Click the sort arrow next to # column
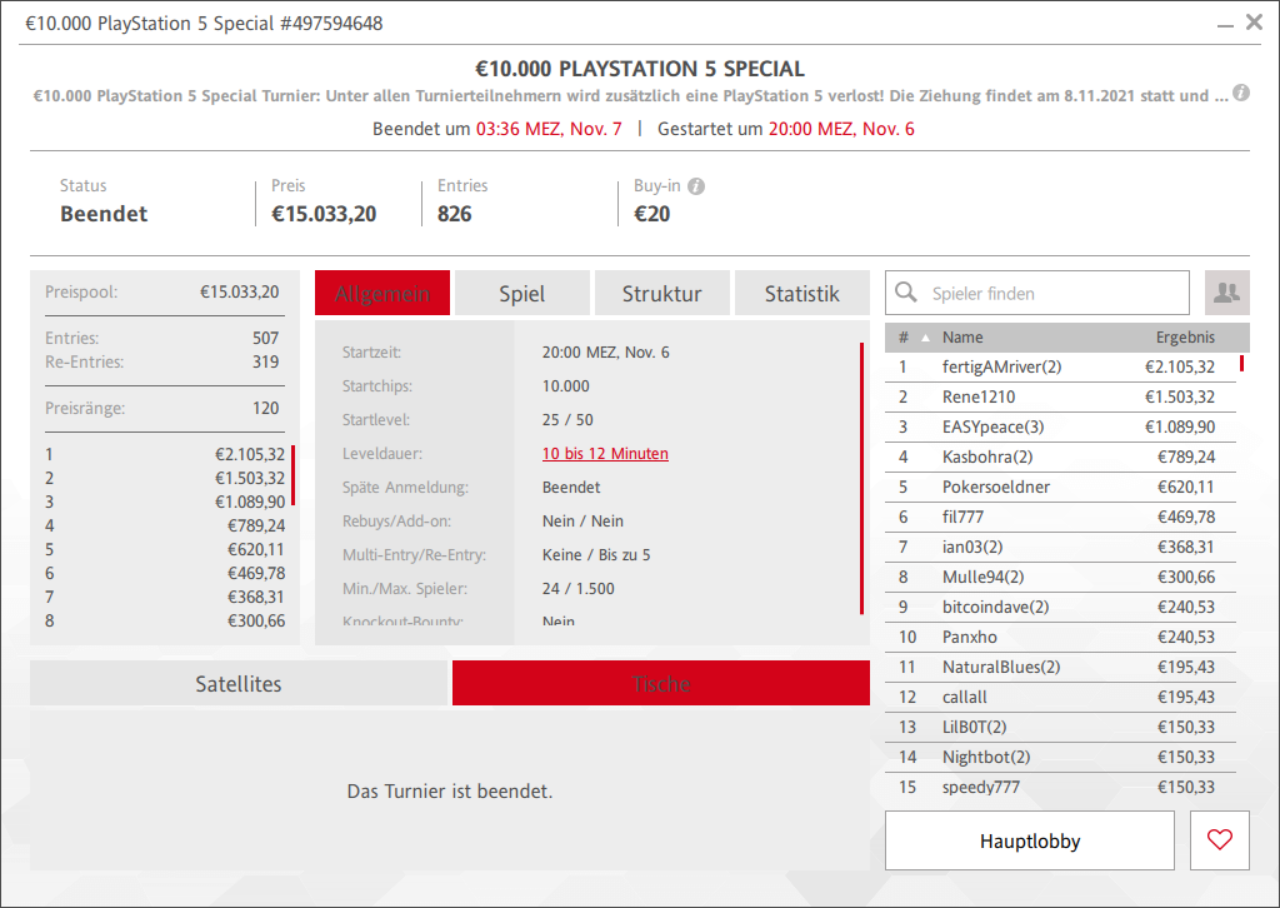The image size is (1280, 908). coord(923,337)
